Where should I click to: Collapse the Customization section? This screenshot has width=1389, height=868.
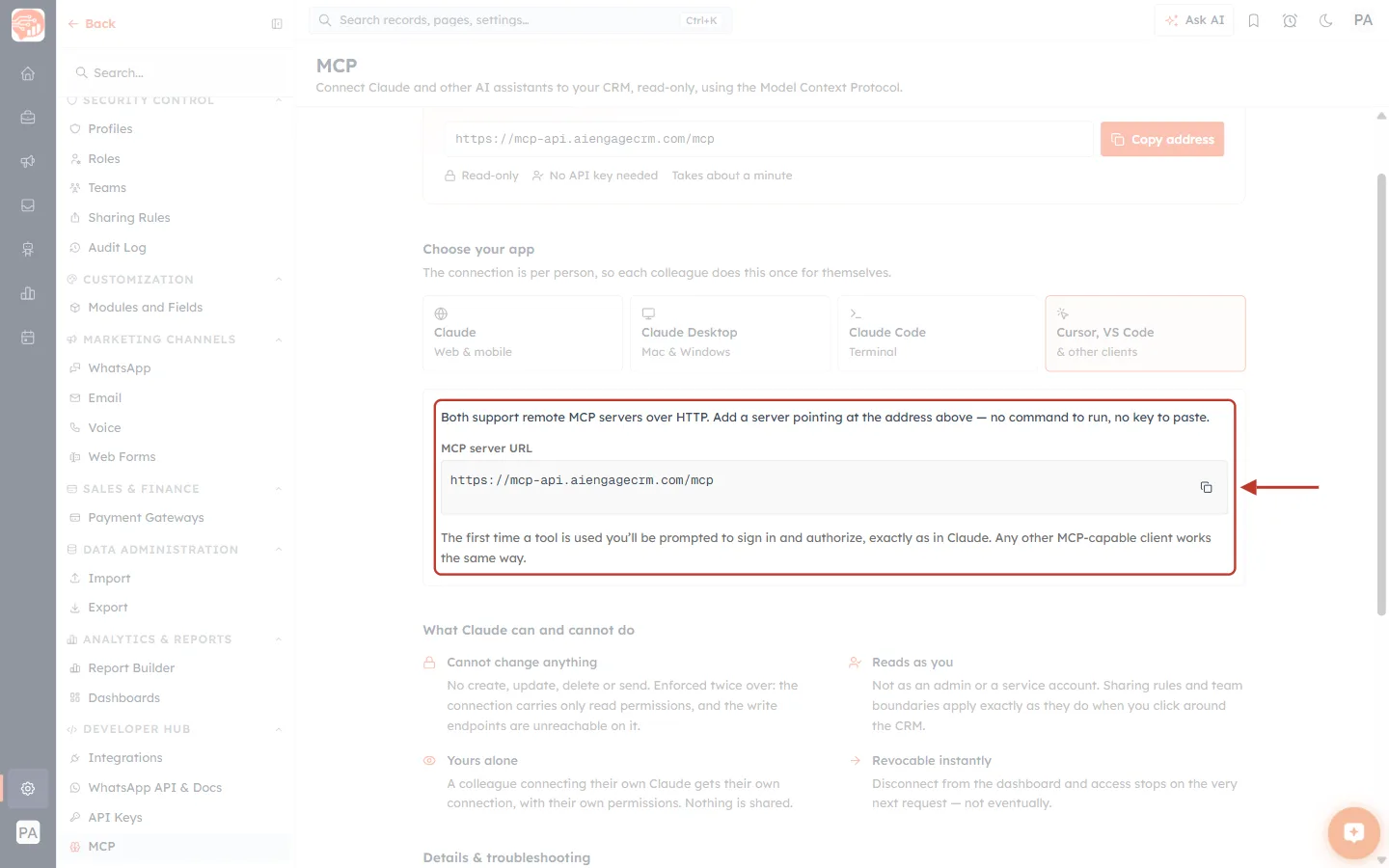278,280
